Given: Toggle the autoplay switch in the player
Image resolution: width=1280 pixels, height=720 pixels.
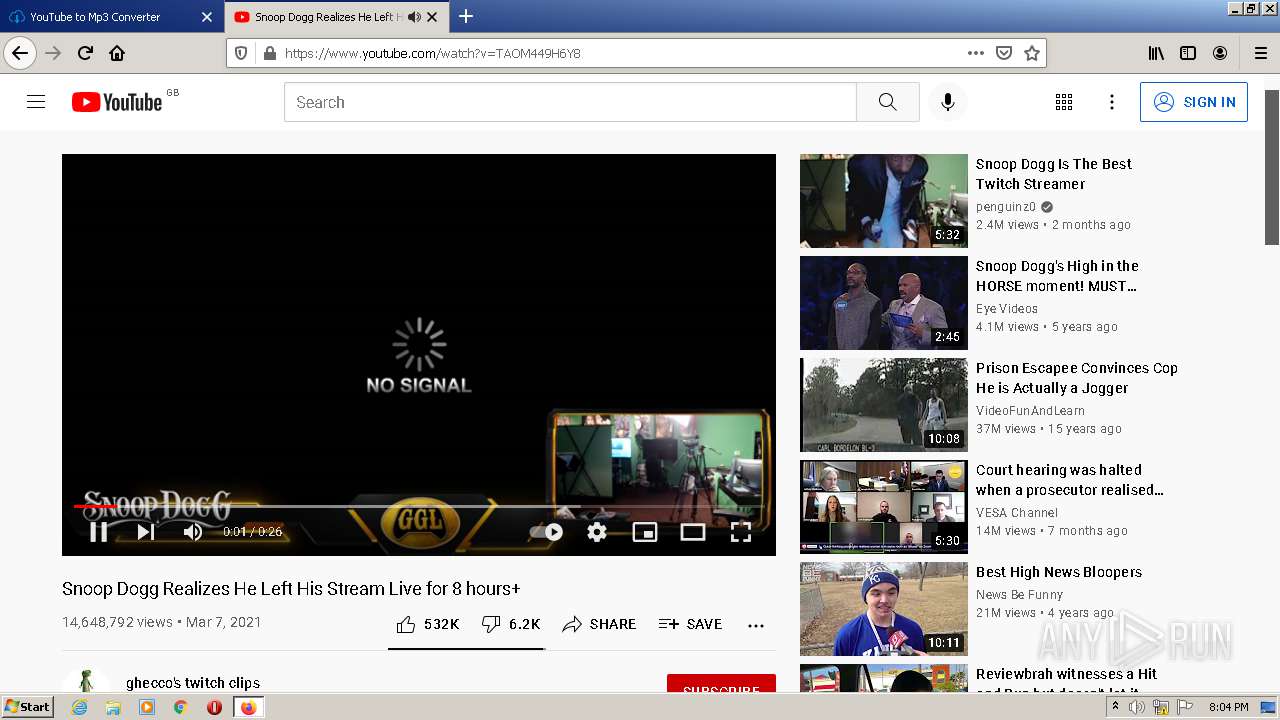Looking at the screenshot, I should click(547, 532).
